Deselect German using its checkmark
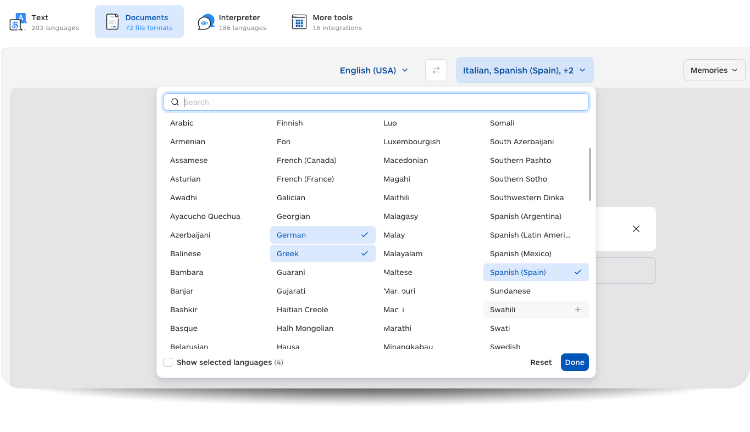 (x=364, y=235)
